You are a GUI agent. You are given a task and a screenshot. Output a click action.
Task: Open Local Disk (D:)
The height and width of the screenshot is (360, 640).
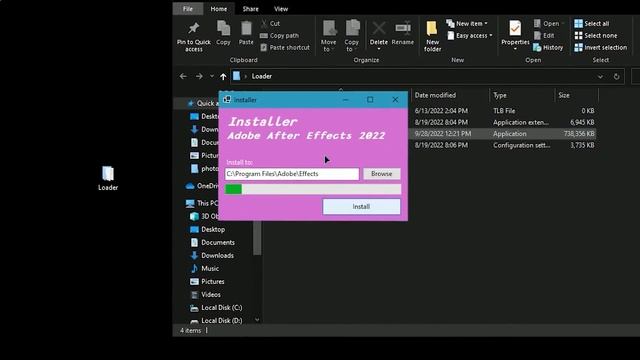[221, 320]
